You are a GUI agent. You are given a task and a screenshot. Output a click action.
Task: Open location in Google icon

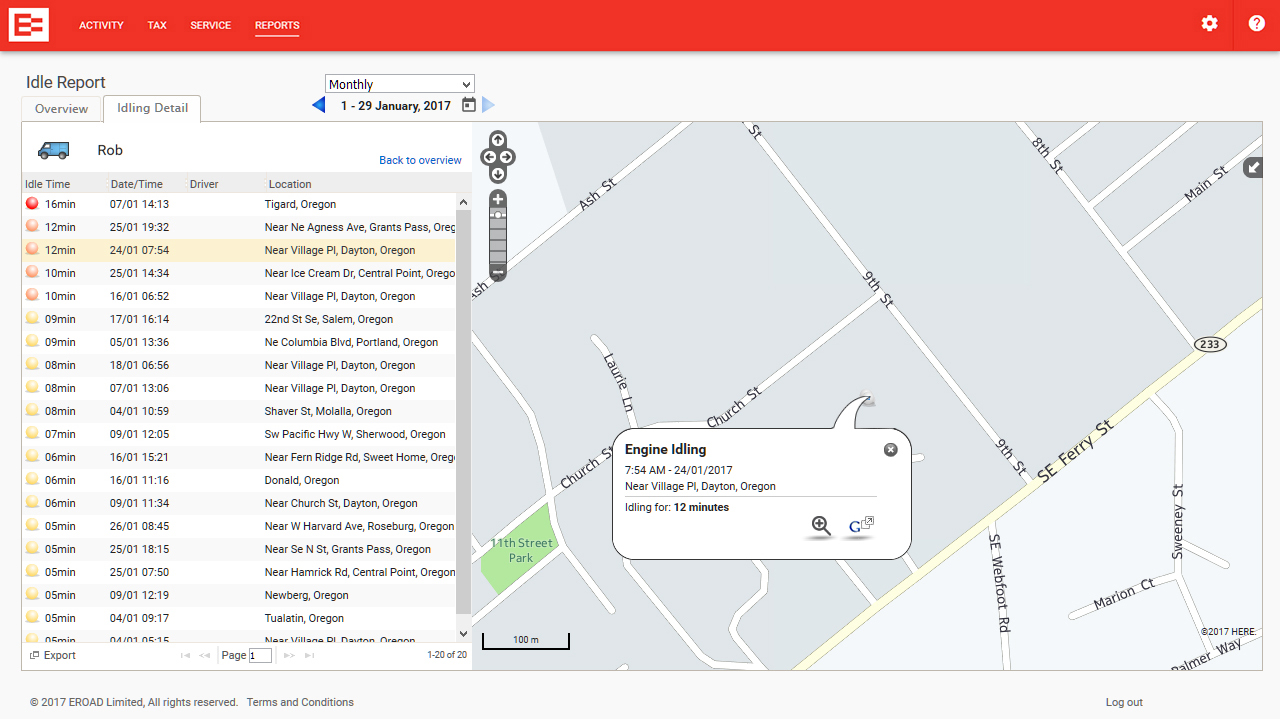click(x=860, y=526)
